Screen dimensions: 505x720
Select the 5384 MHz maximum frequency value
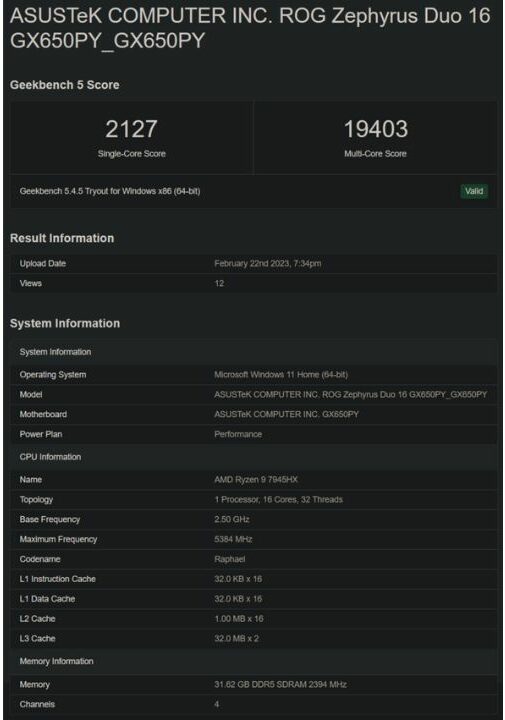click(x=233, y=539)
